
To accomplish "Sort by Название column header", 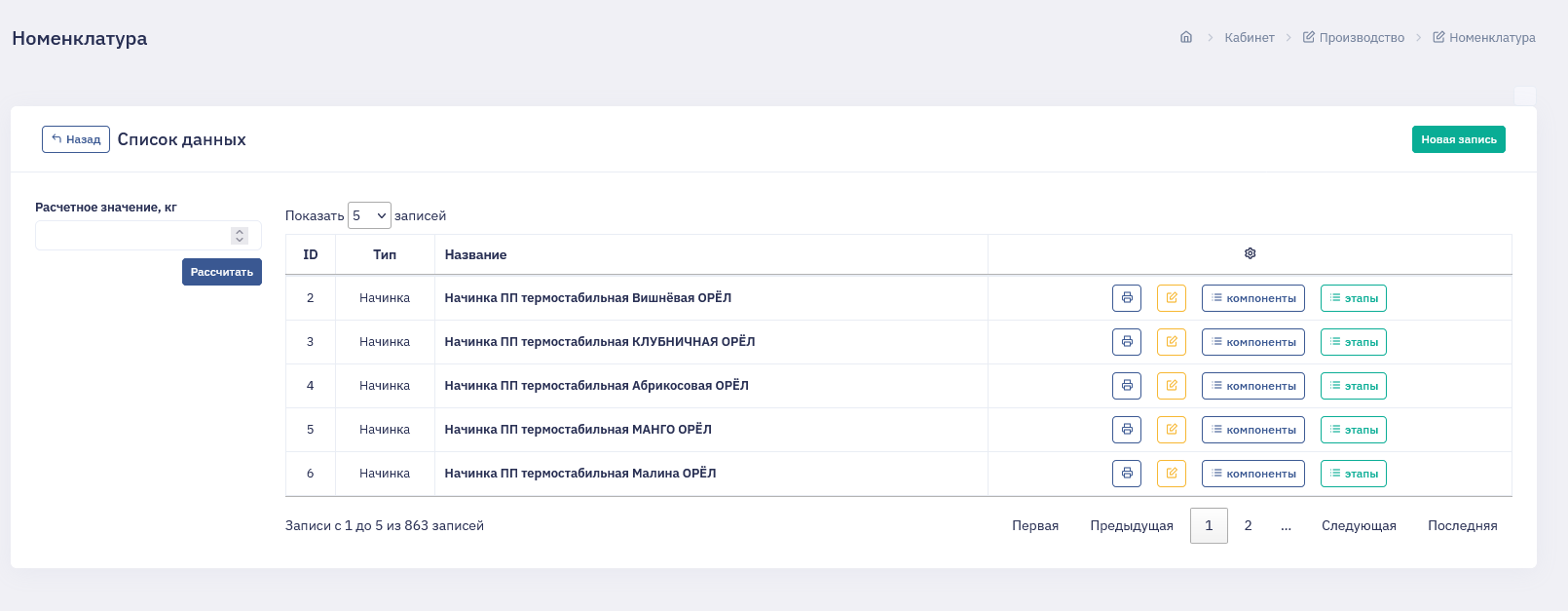I will tap(711, 254).
